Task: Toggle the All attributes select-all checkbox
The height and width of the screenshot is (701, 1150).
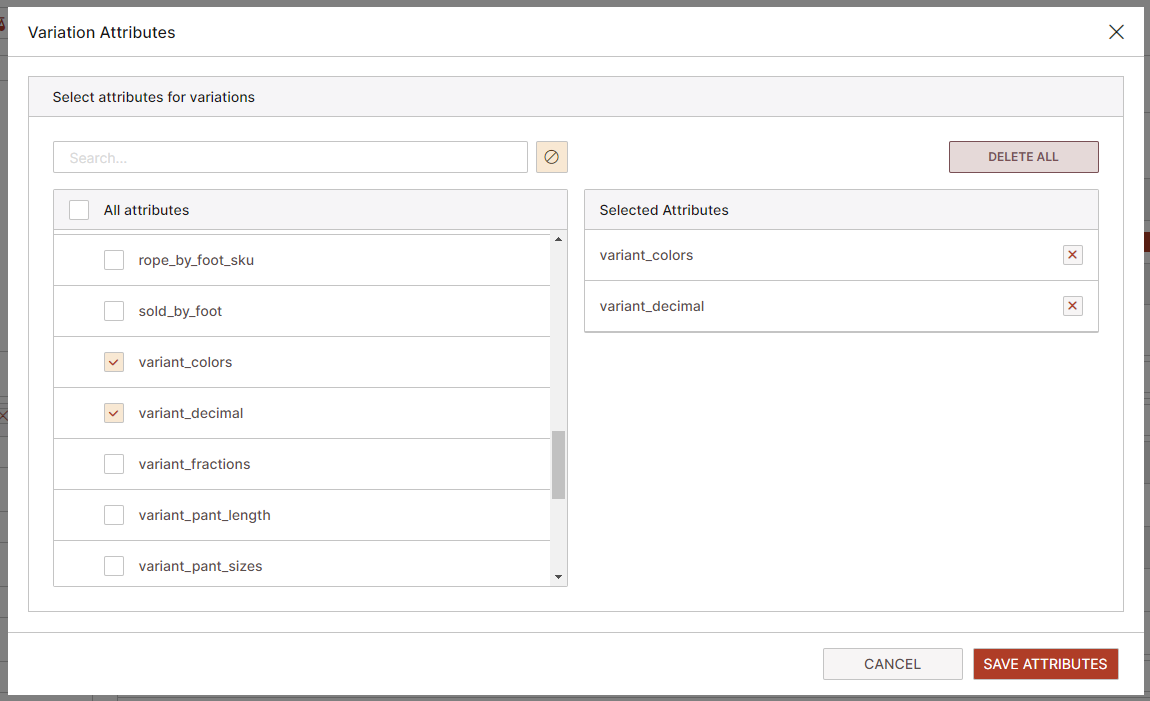Action: point(79,209)
